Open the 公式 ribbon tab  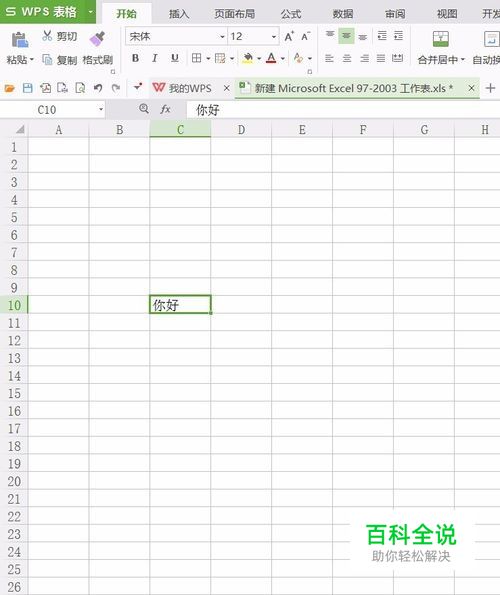(x=291, y=14)
